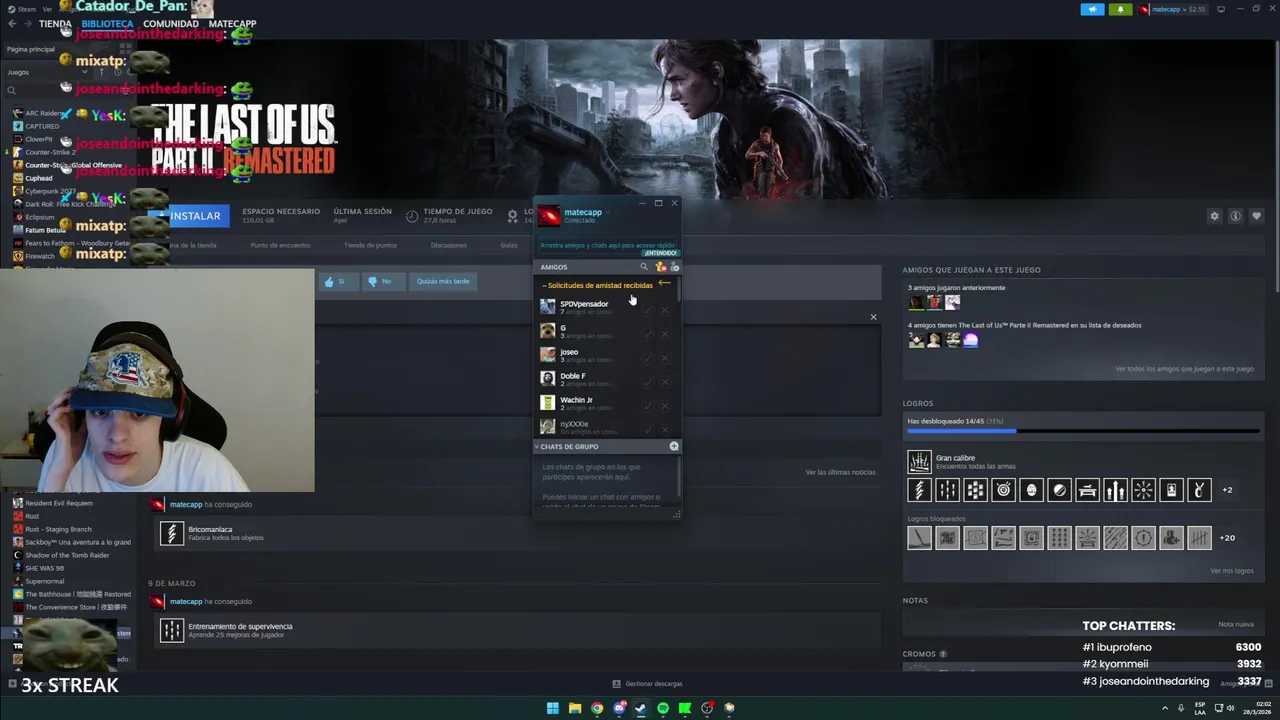
Task: Open game info circle icon
Action: pos(1235,216)
